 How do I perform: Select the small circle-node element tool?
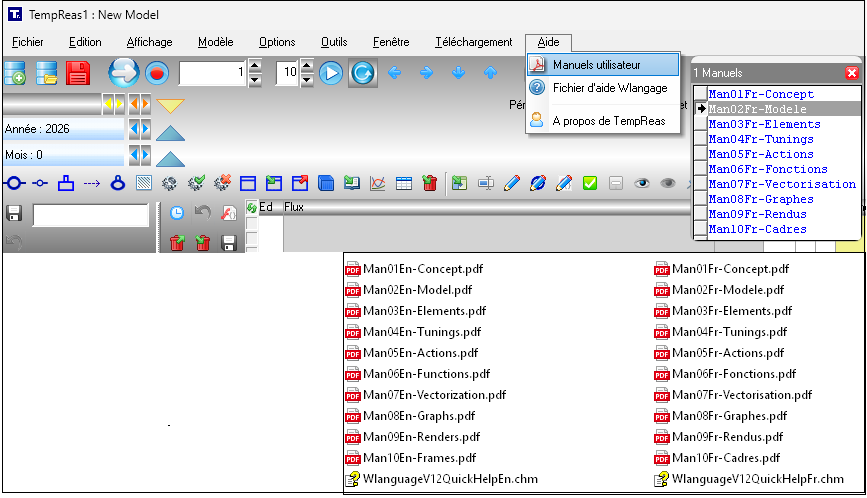40,183
